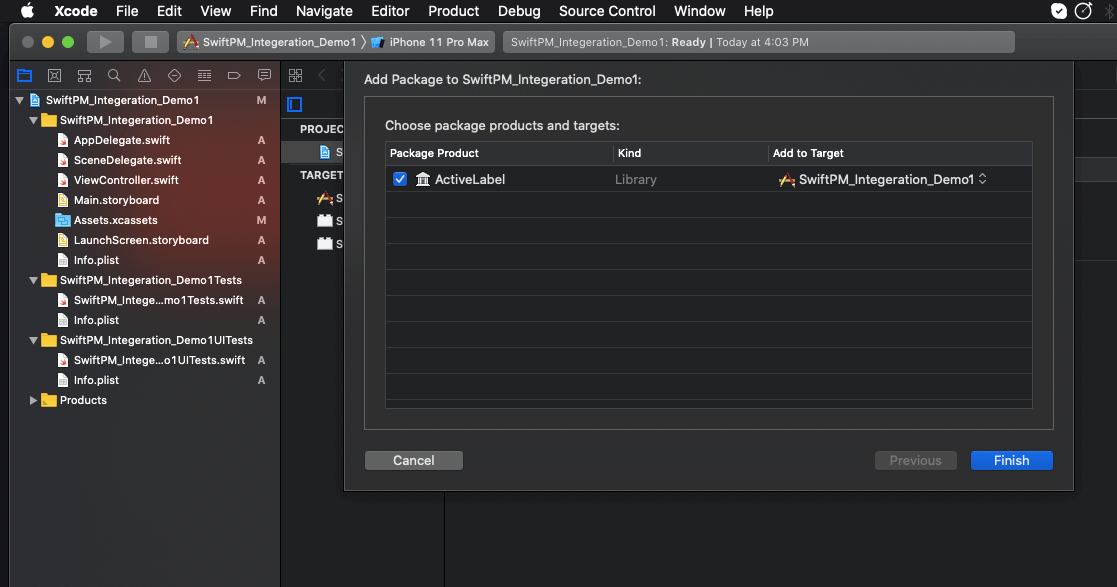The height and width of the screenshot is (587, 1117).
Task: Expand the Products folder
Action: click(x=33, y=400)
